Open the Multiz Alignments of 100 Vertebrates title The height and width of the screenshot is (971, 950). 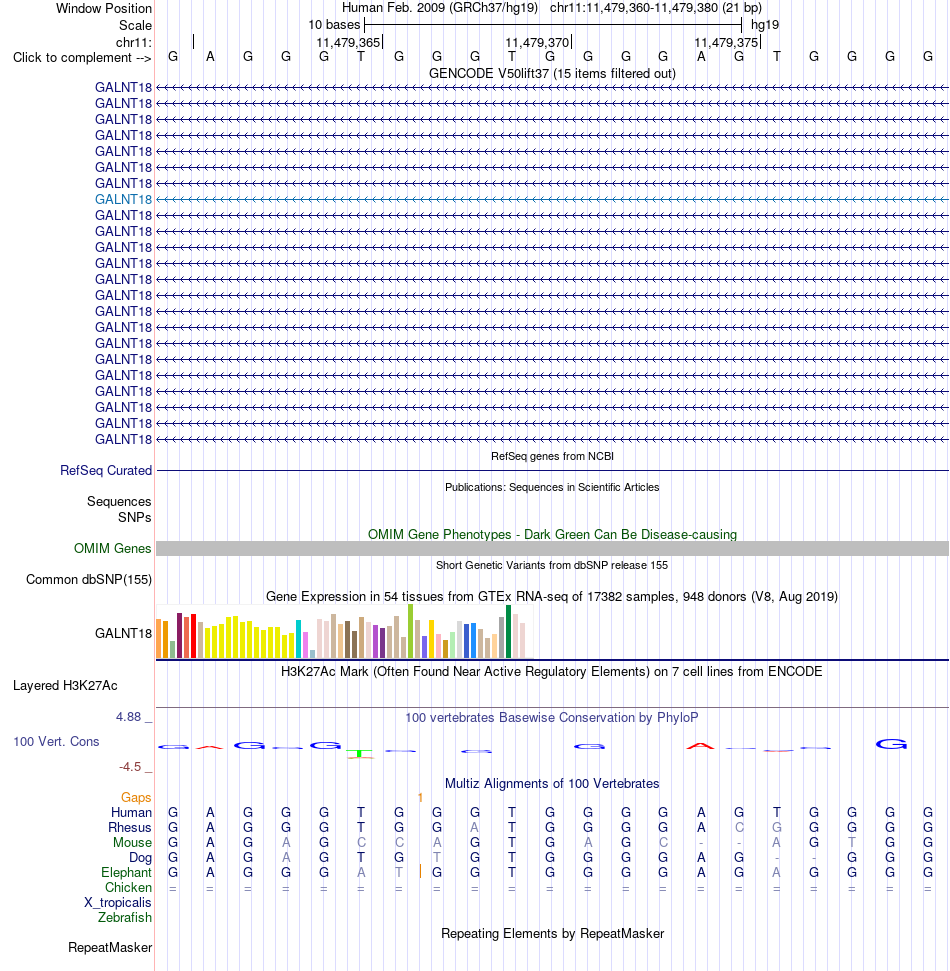click(x=552, y=784)
